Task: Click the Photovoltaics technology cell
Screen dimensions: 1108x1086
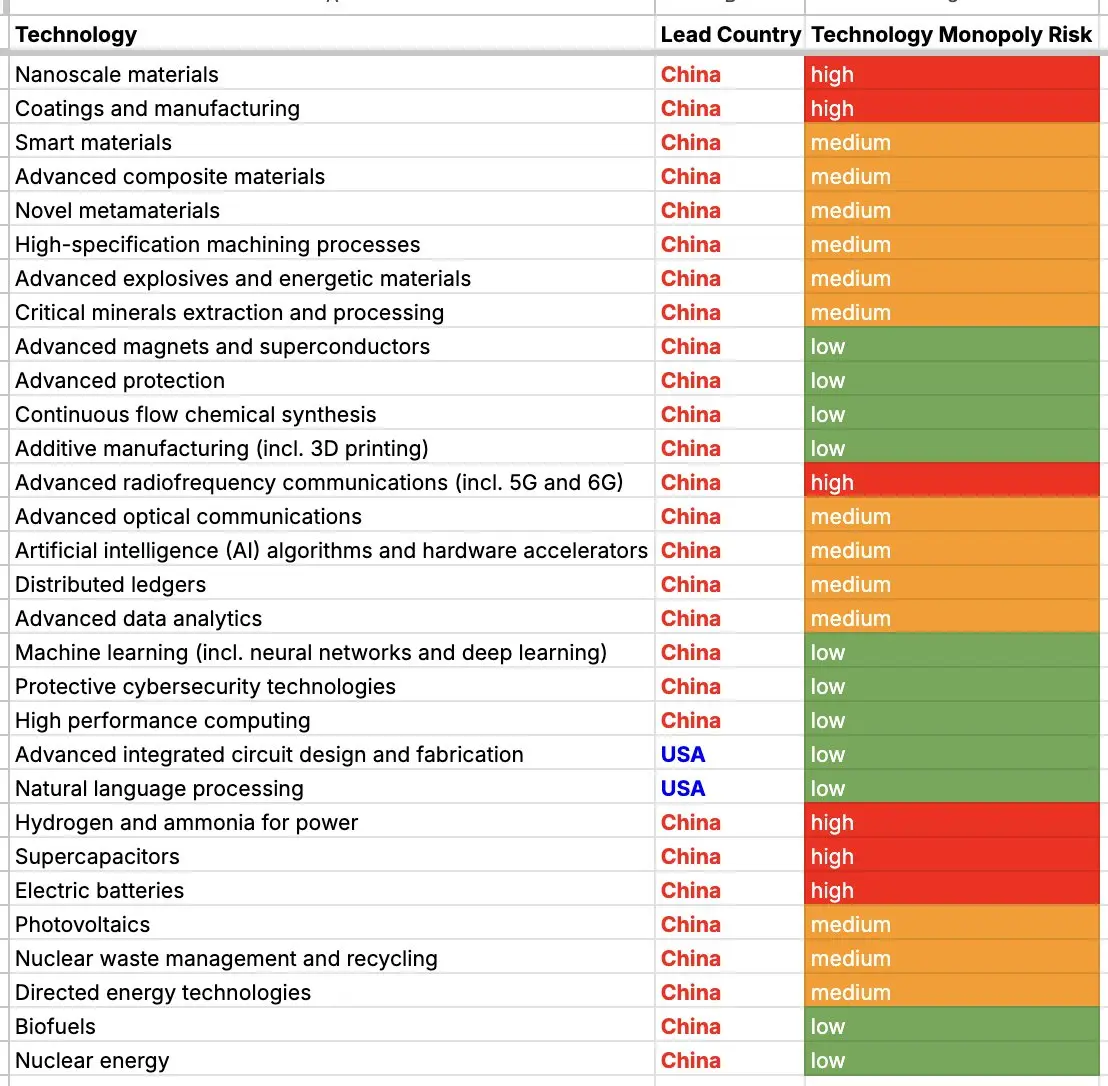Action: pos(331,923)
